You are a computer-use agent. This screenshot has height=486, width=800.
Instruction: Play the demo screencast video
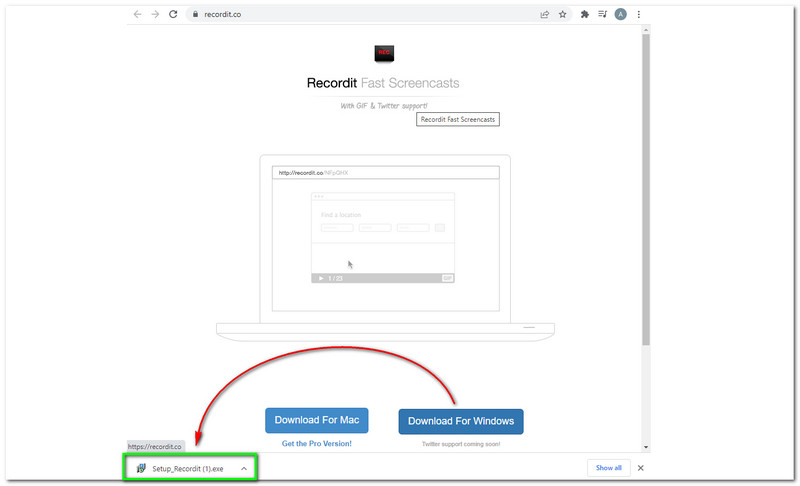click(321, 278)
